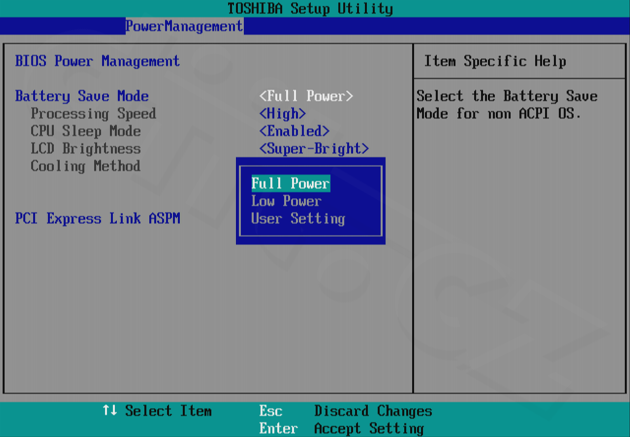Click the TOSHIBA Setup Utility title
Viewport: 630px width, 437px height.
click(310, 8)
